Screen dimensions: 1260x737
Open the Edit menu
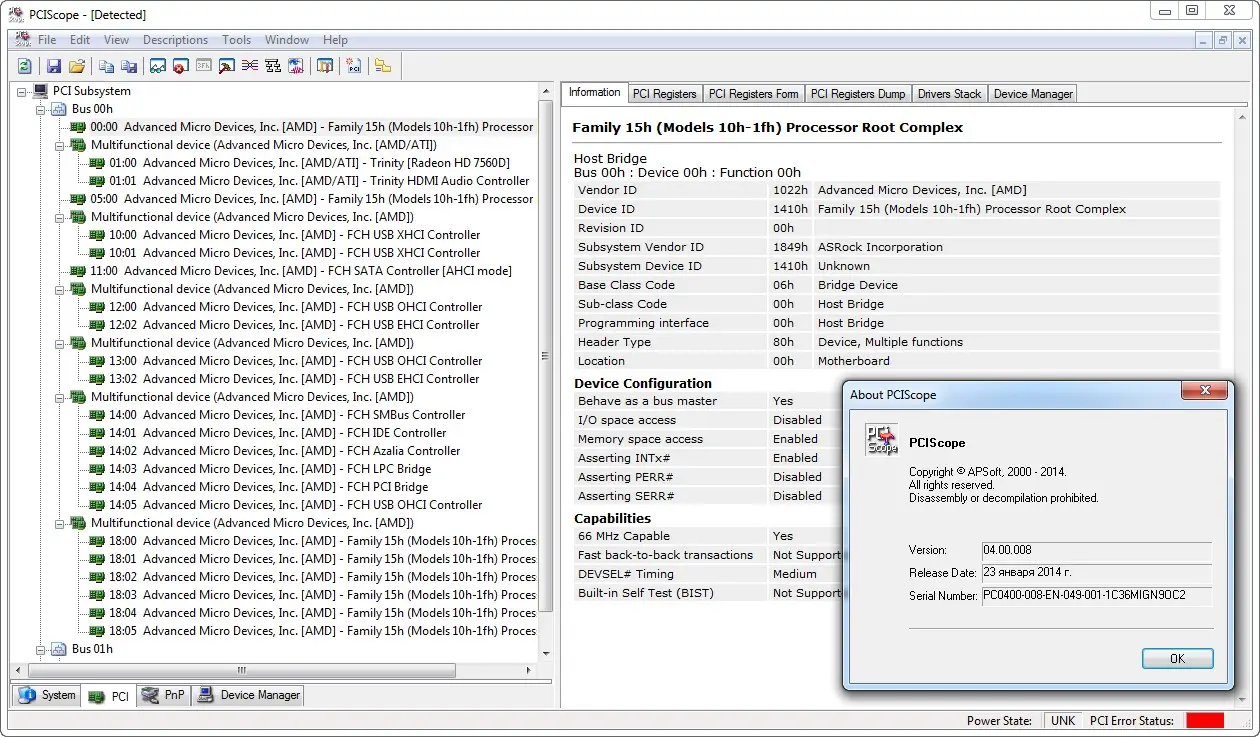(x=80, y=40)
